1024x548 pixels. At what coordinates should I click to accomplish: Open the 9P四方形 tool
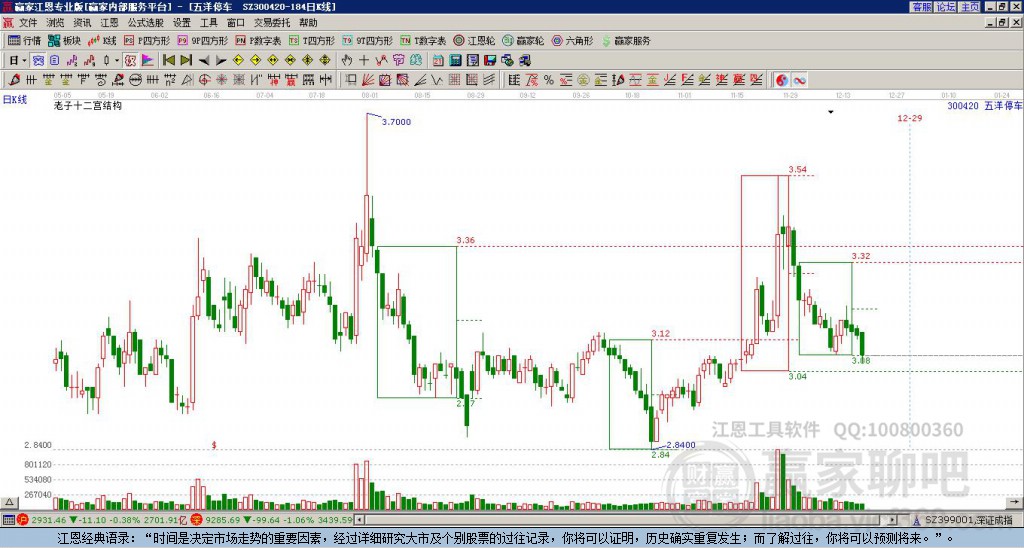click(x=202, y=40)
